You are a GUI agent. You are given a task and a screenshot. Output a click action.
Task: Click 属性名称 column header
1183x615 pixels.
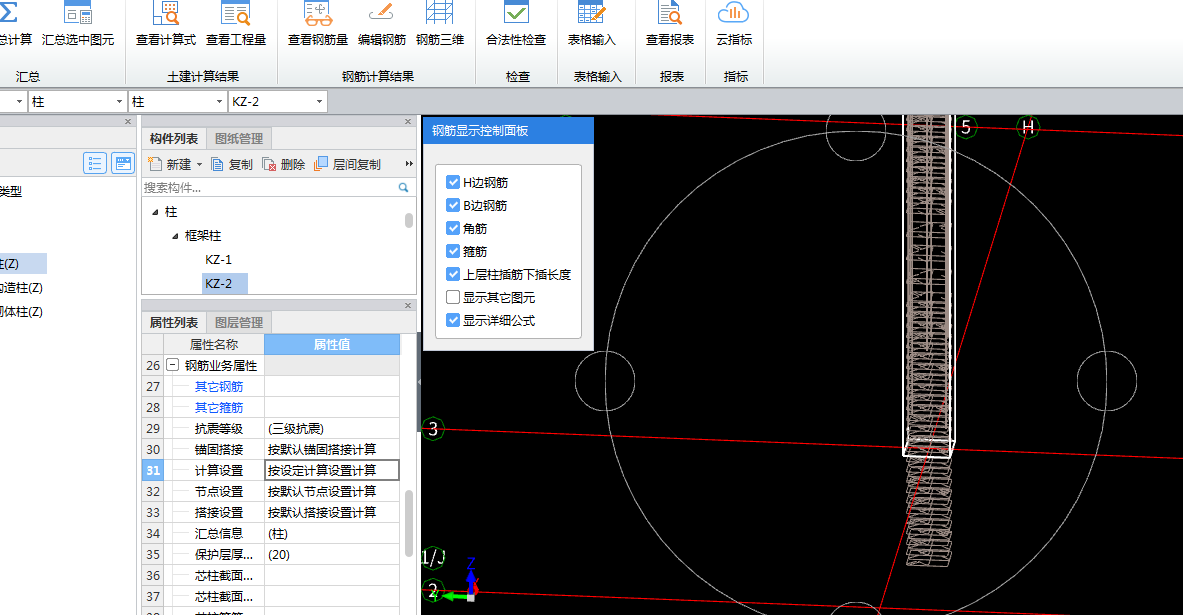pyautogui.click(x=214, y=345)
